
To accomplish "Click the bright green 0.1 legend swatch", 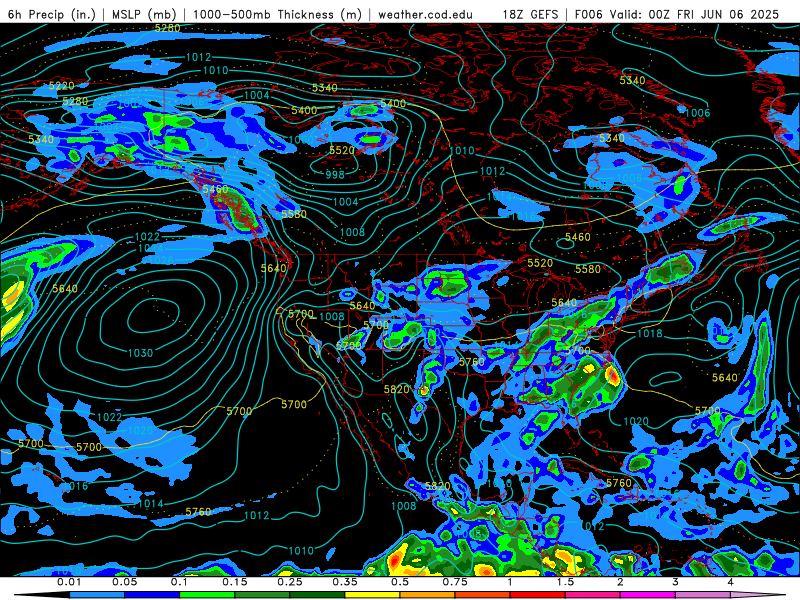I will [x=207, y=595].
